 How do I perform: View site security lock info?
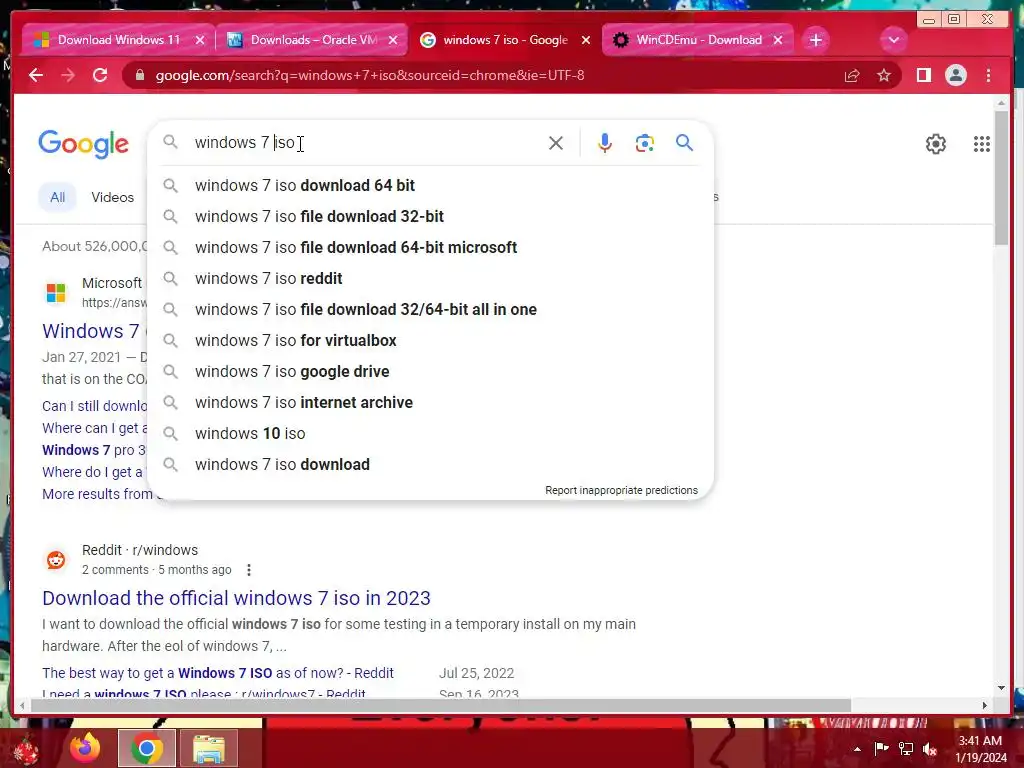coord(140,76)
